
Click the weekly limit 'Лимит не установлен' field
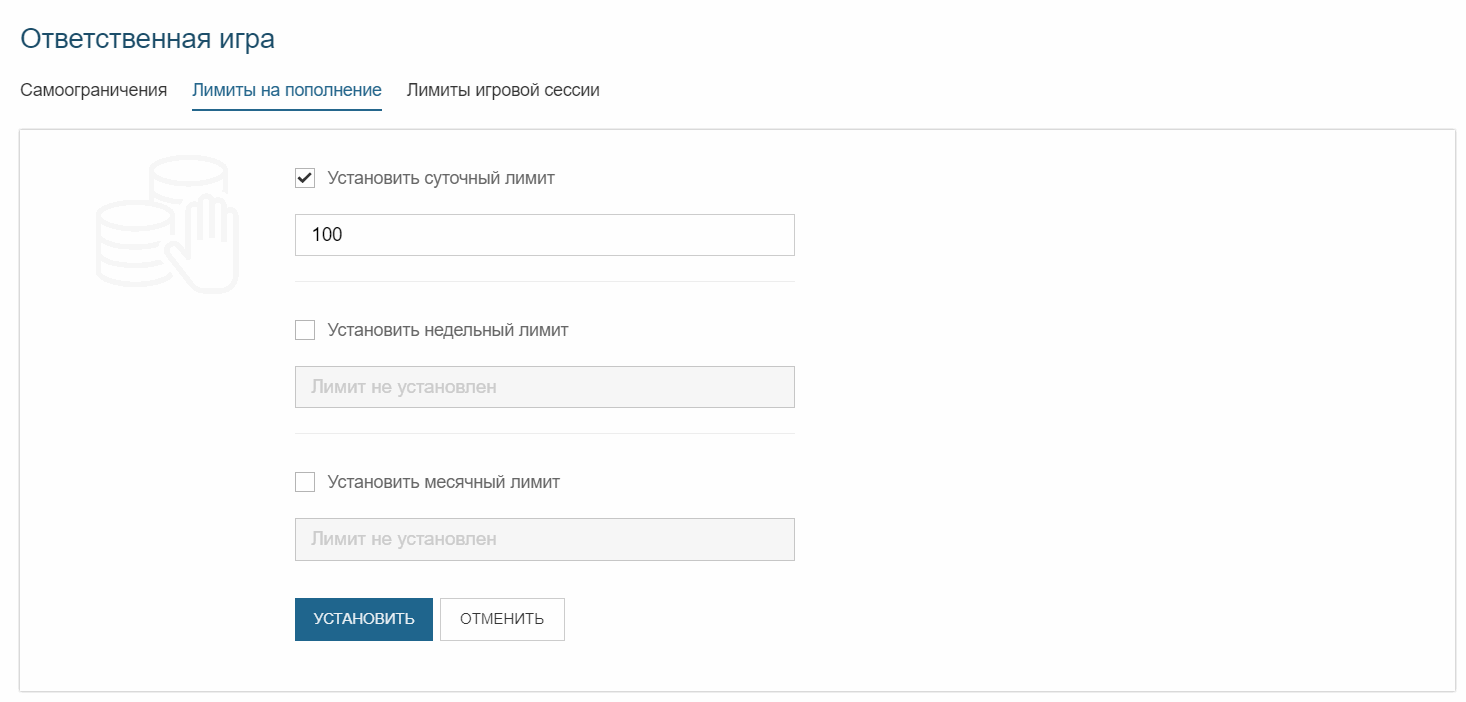(x=544, y=387)
